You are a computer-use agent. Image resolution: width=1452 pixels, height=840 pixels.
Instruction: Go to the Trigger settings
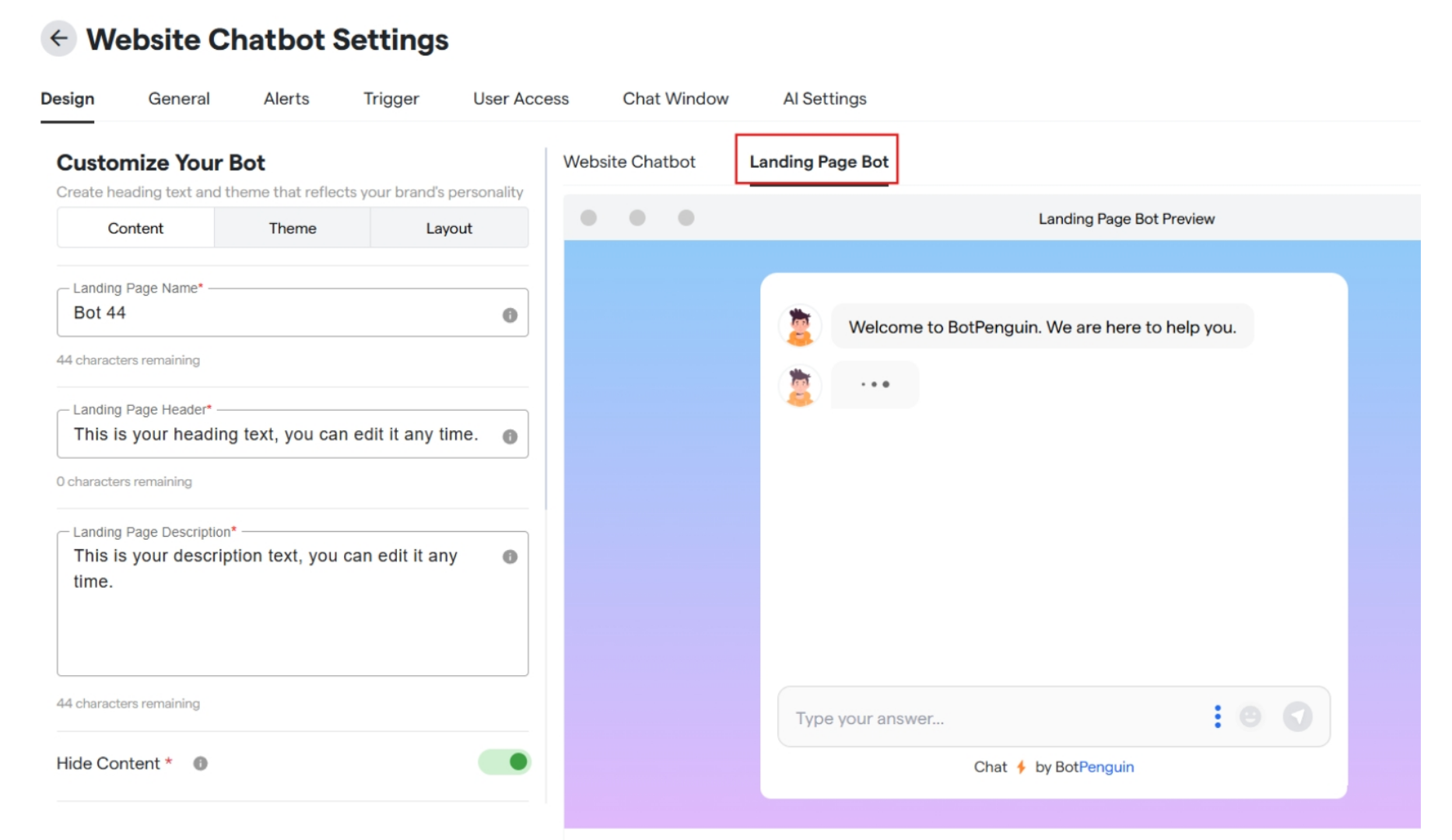click(x=391, y=99)
